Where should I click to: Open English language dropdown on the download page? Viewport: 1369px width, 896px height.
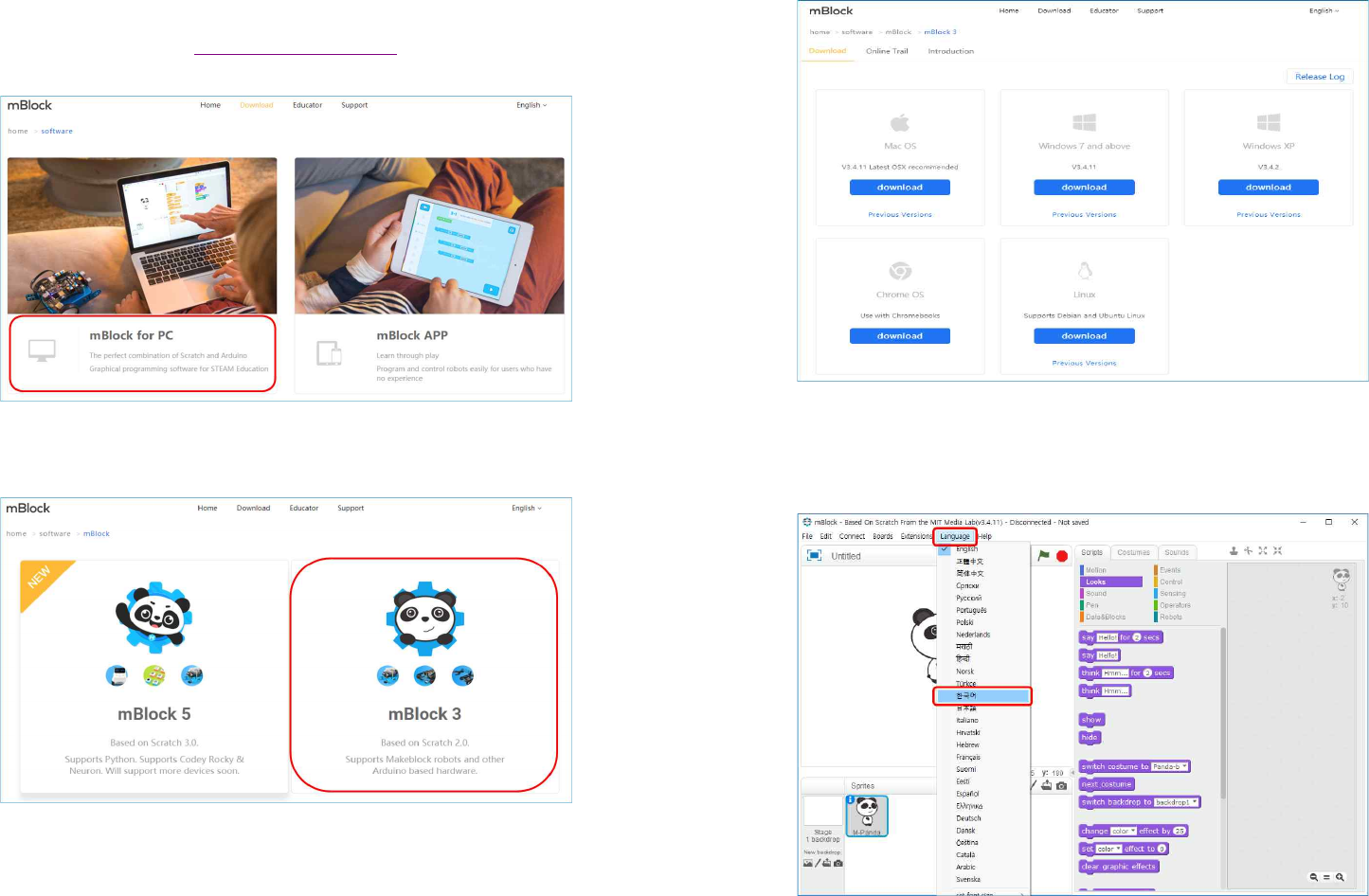[1324, 11]
